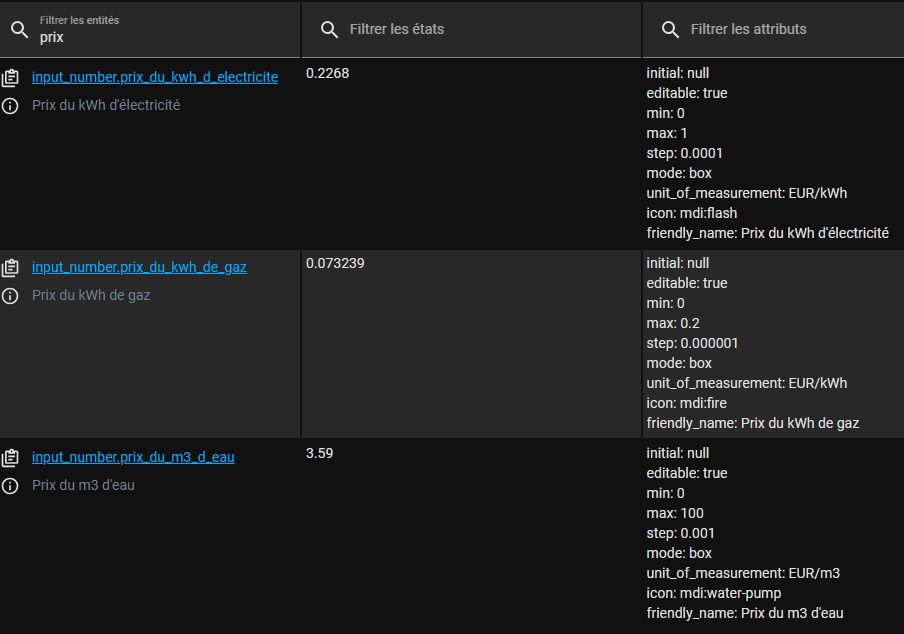Click the gas state value 0.073239
The image size is (904, 634).
point(335,263)
